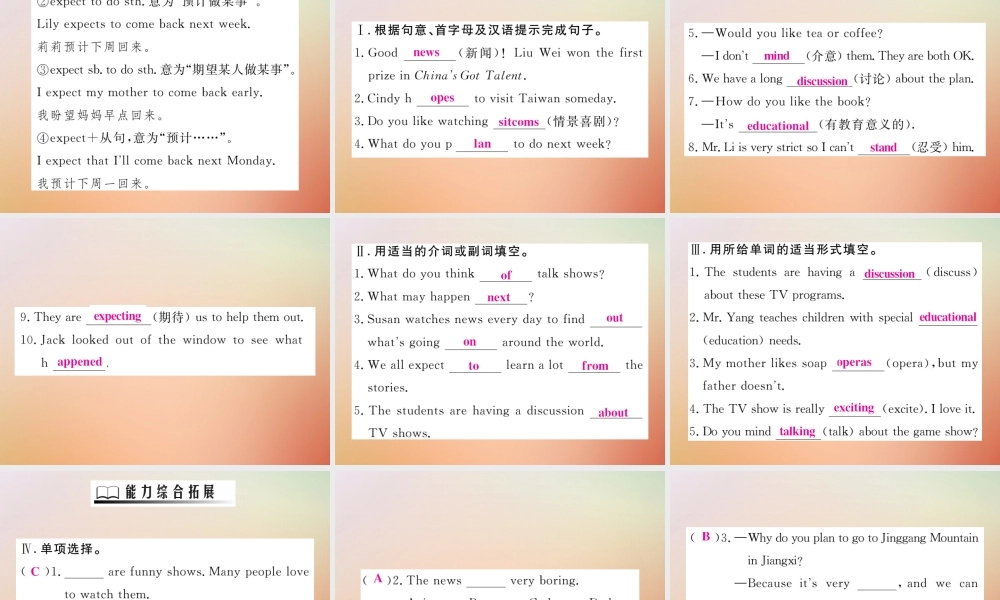
Task: Open the slide titled Ⅱ.用适当的介词或副词填空
Action: [x=499, y=341]
